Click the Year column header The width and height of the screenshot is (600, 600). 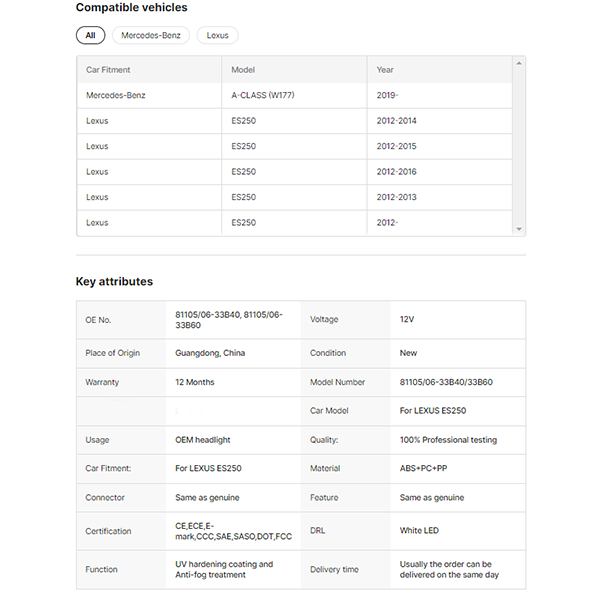point(385,70)
